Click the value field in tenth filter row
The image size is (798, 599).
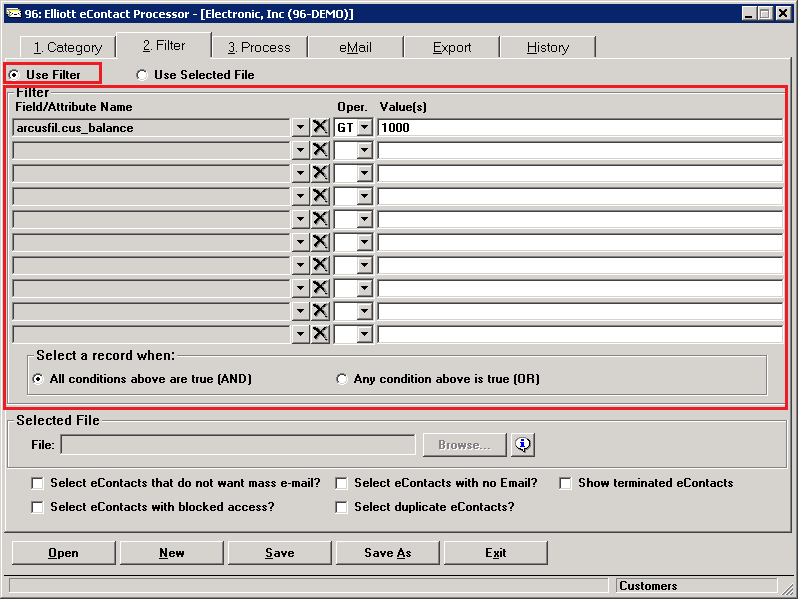(x=580, y=334)
